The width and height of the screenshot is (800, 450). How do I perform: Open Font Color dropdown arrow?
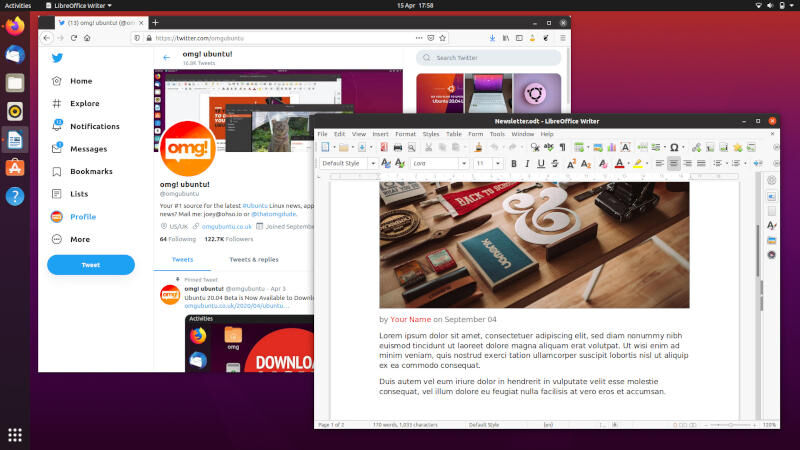click(x=628, y=163)
